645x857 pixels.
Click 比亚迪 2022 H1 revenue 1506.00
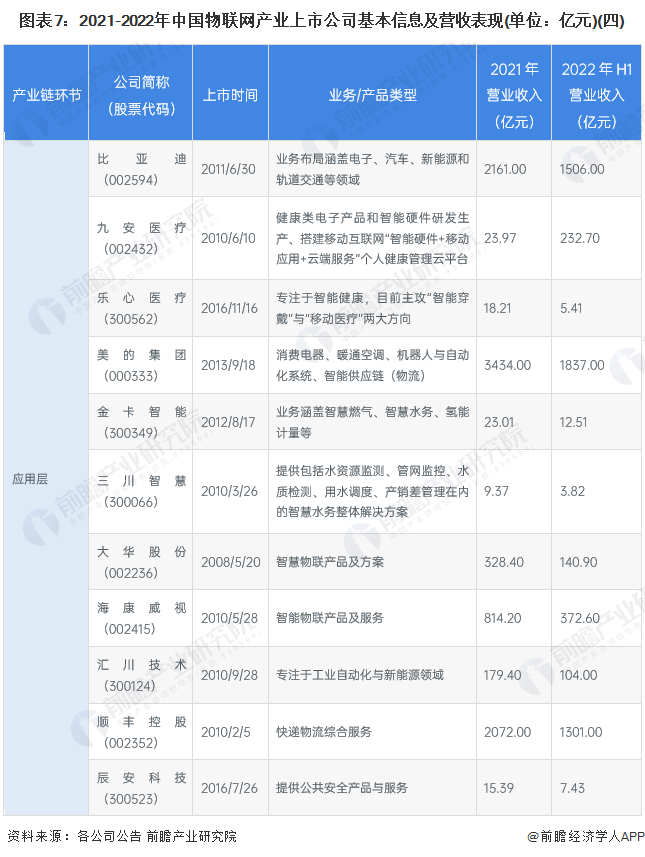pyautogui.click(x=582, y=169)
